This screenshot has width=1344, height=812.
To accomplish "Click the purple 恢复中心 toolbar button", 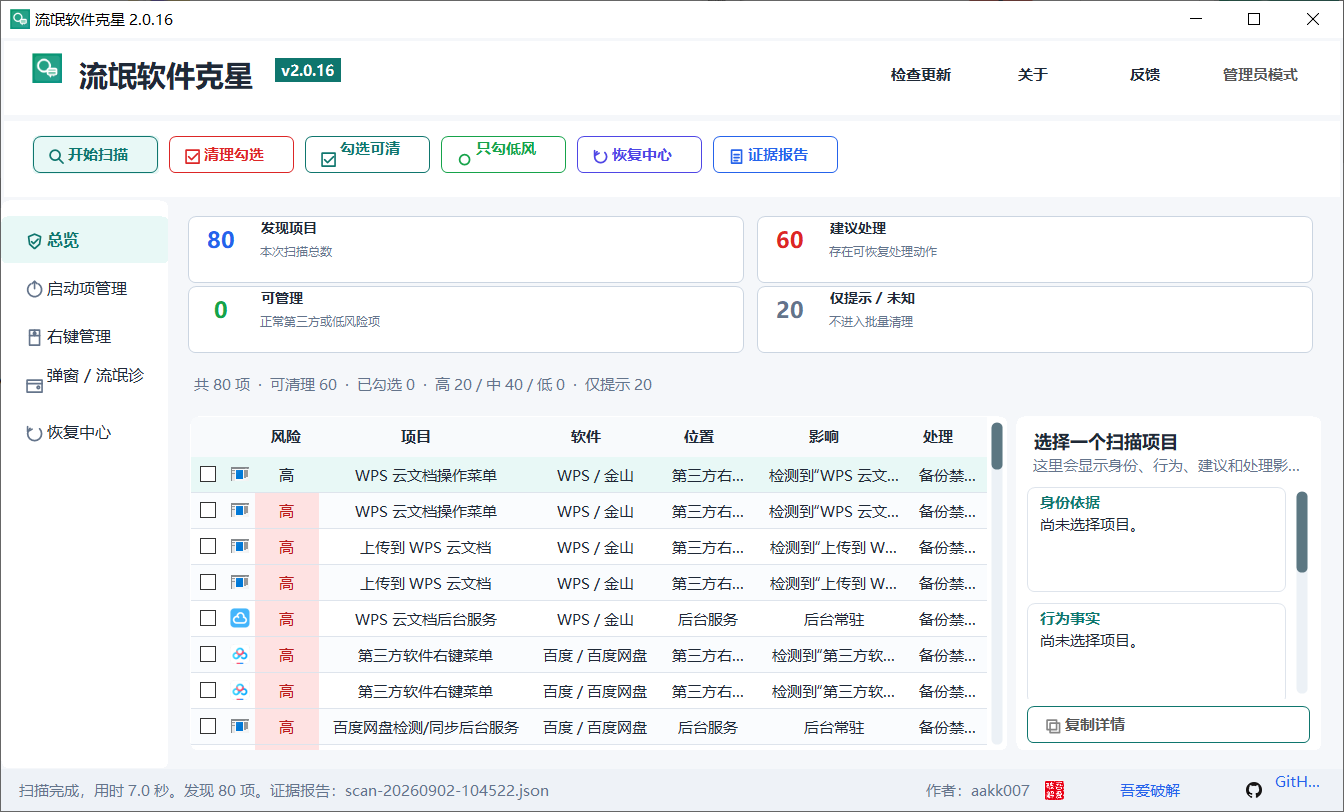I will tap(639, 155).
